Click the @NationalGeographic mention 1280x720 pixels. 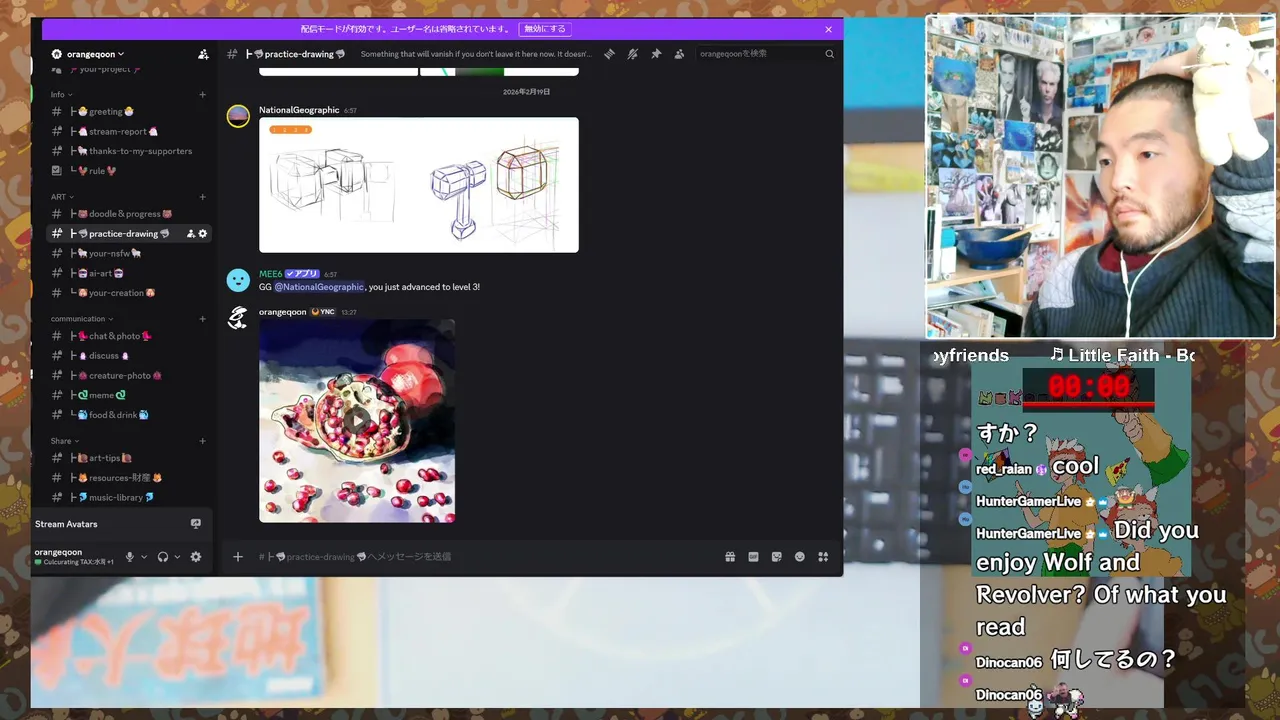pos(320,287)
